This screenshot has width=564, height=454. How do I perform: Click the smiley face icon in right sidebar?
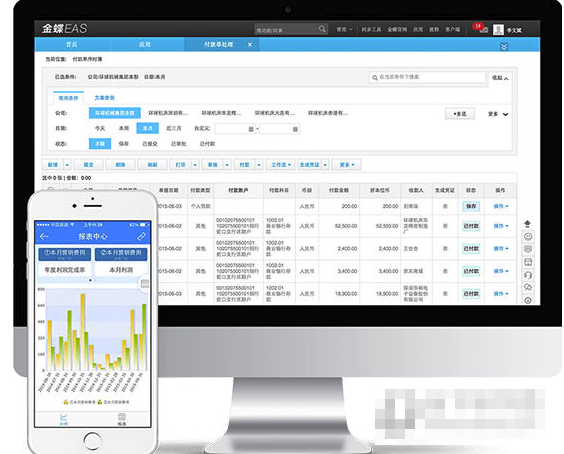tap(528, 237)
